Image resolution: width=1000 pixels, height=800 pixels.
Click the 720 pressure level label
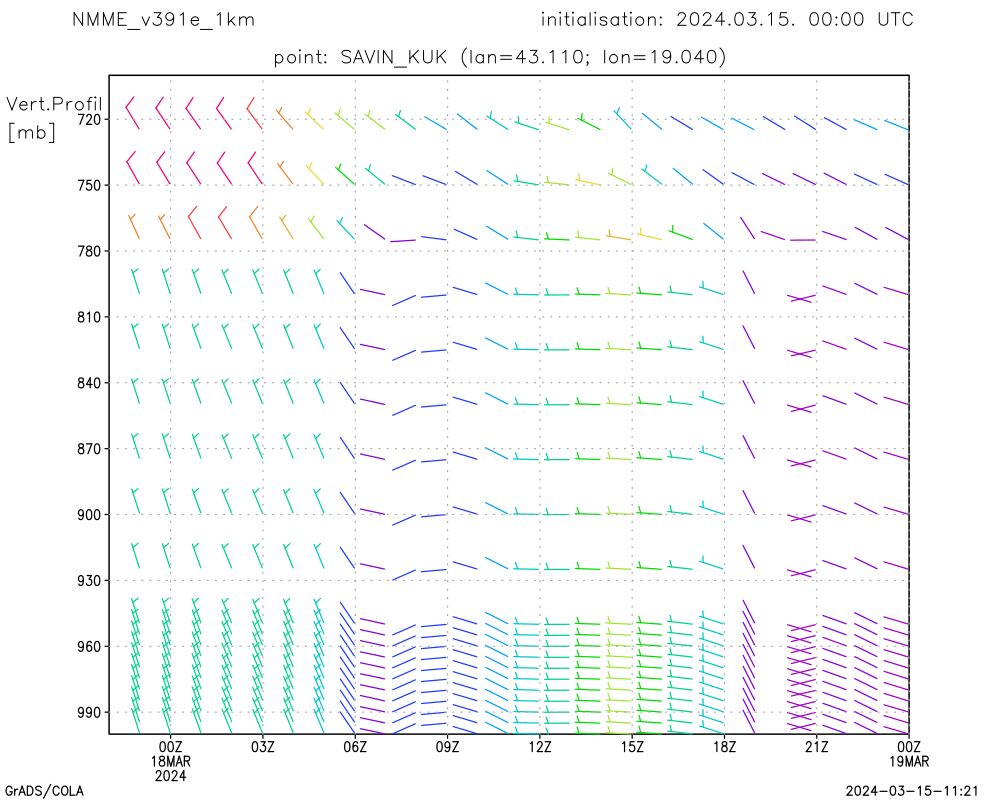coord(90,119)
